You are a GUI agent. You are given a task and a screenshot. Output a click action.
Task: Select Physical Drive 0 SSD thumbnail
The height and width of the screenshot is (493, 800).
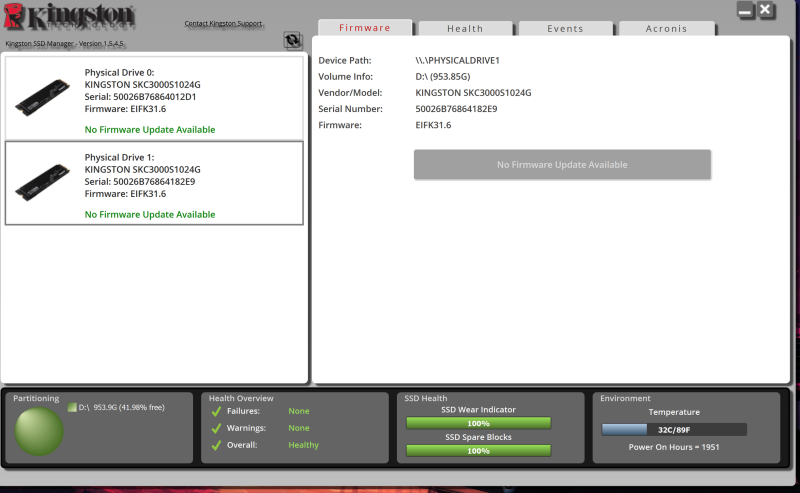42,97
